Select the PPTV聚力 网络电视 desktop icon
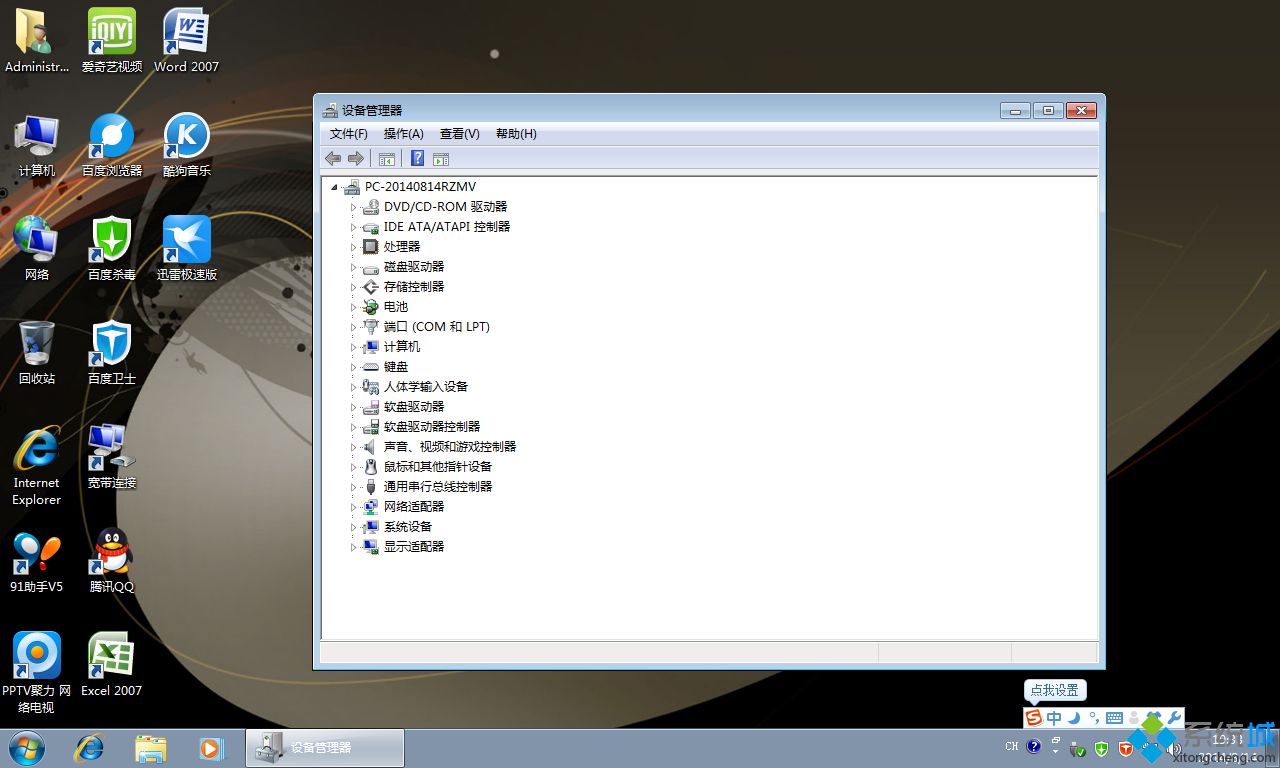The image size is (1280, 768). [37, 673]
